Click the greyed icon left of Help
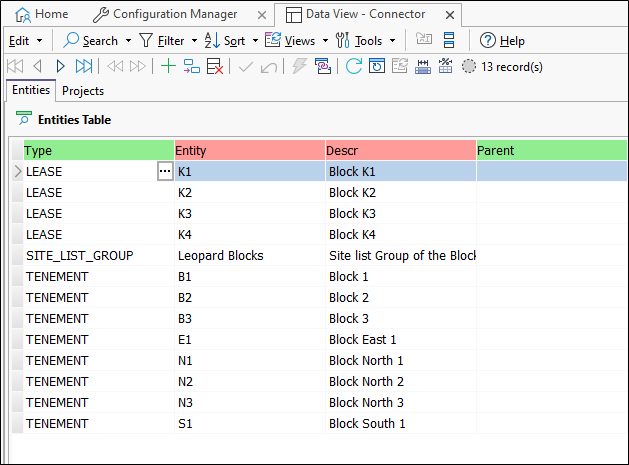Viewport: 629px width, 465px height. [x=424, y=39]
